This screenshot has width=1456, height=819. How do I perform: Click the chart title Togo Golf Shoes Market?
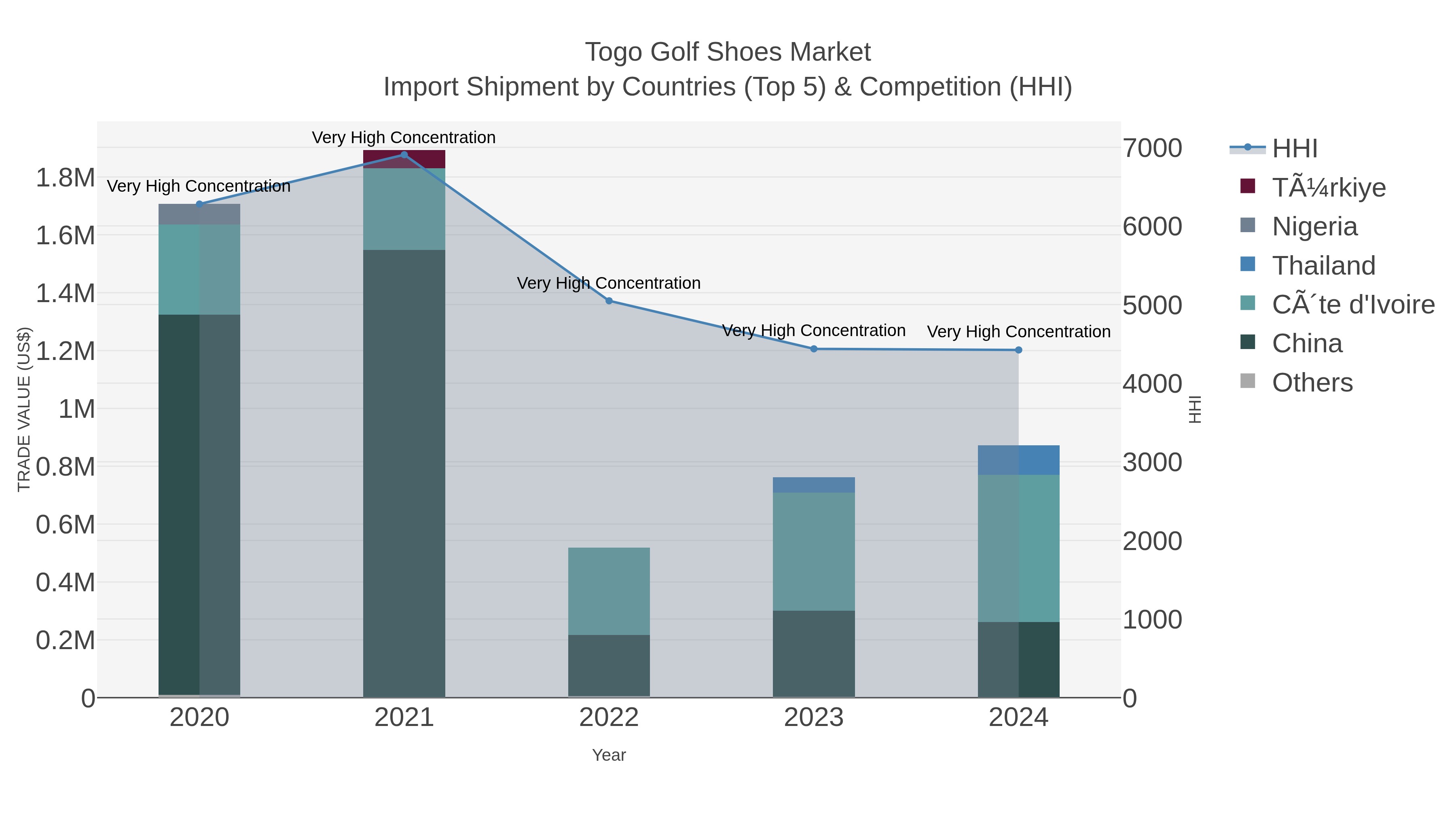(x=728, y=52)
